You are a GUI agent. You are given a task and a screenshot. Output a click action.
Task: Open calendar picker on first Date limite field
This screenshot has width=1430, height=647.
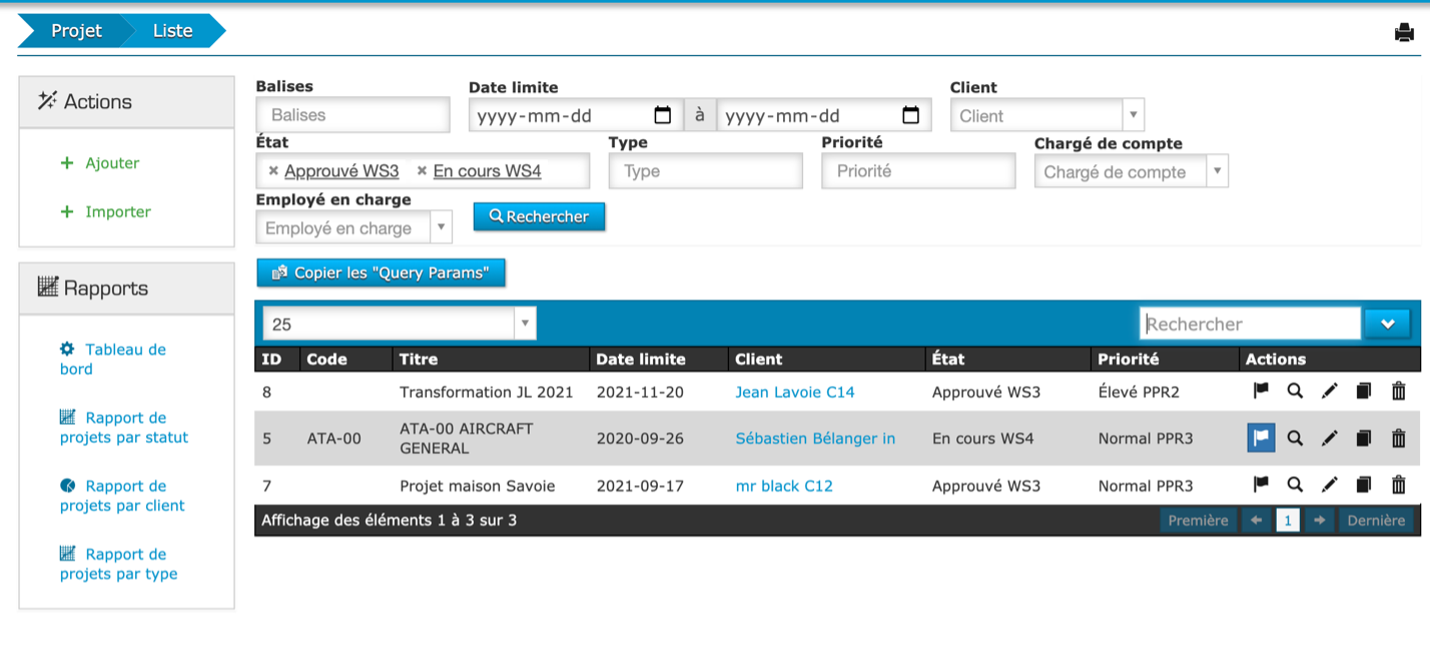pos(663,115)
